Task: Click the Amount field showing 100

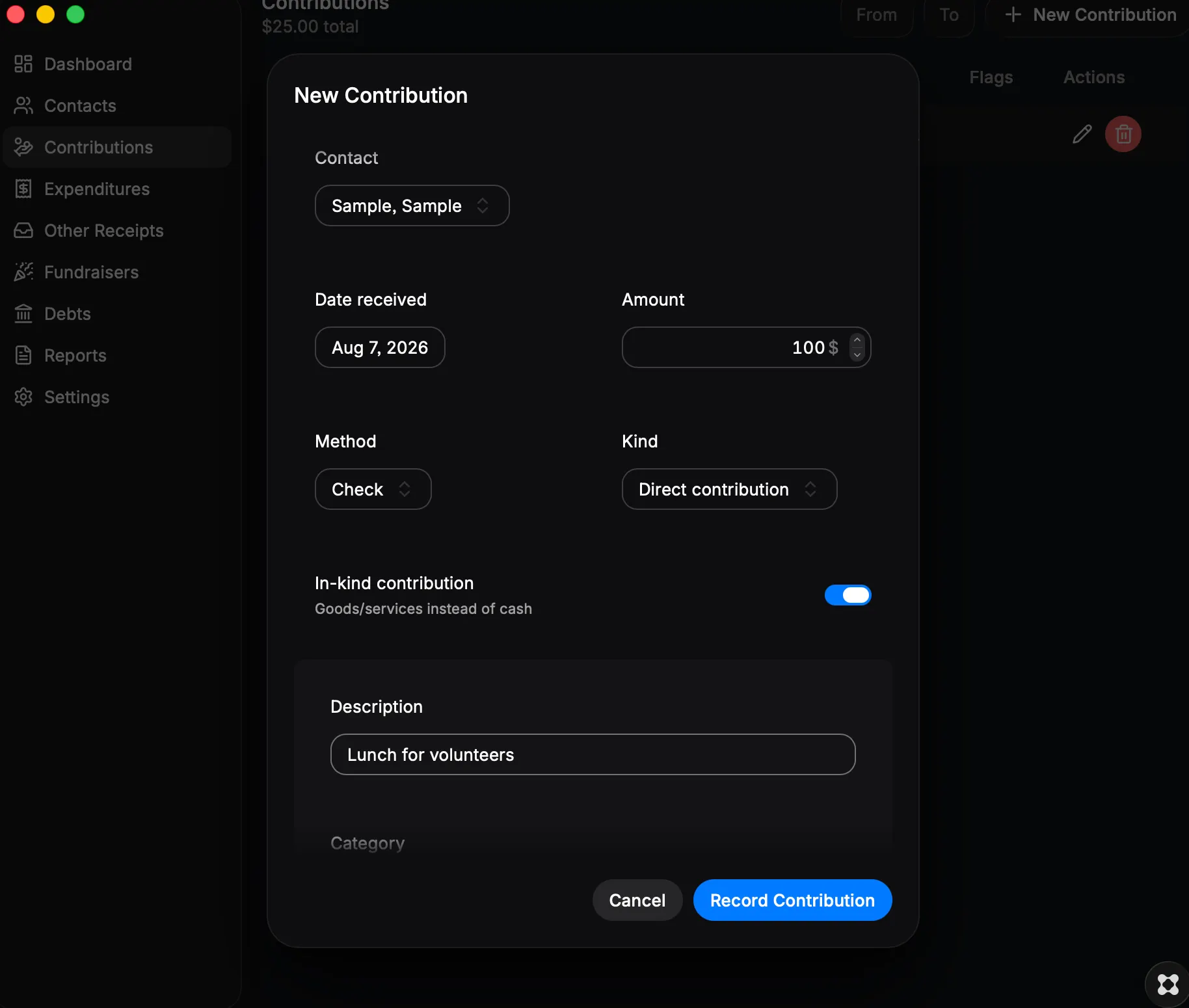Action: tap(746, 347)
